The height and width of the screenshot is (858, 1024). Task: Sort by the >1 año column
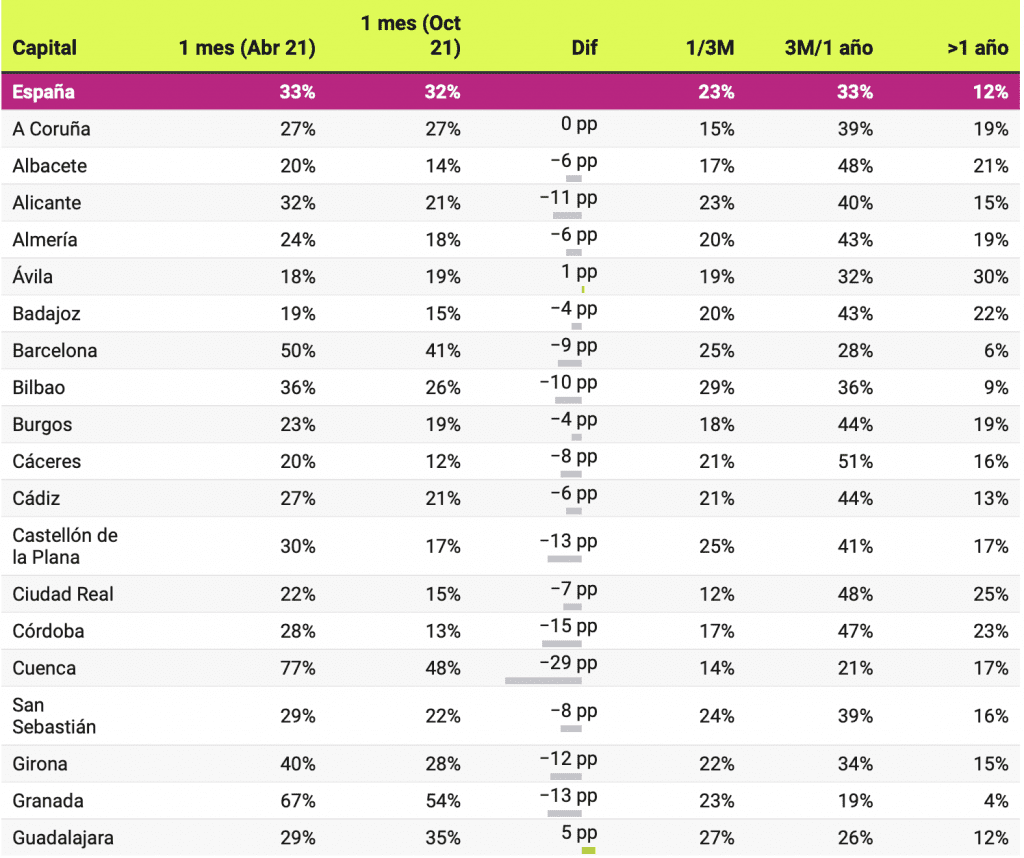point(977,48)
